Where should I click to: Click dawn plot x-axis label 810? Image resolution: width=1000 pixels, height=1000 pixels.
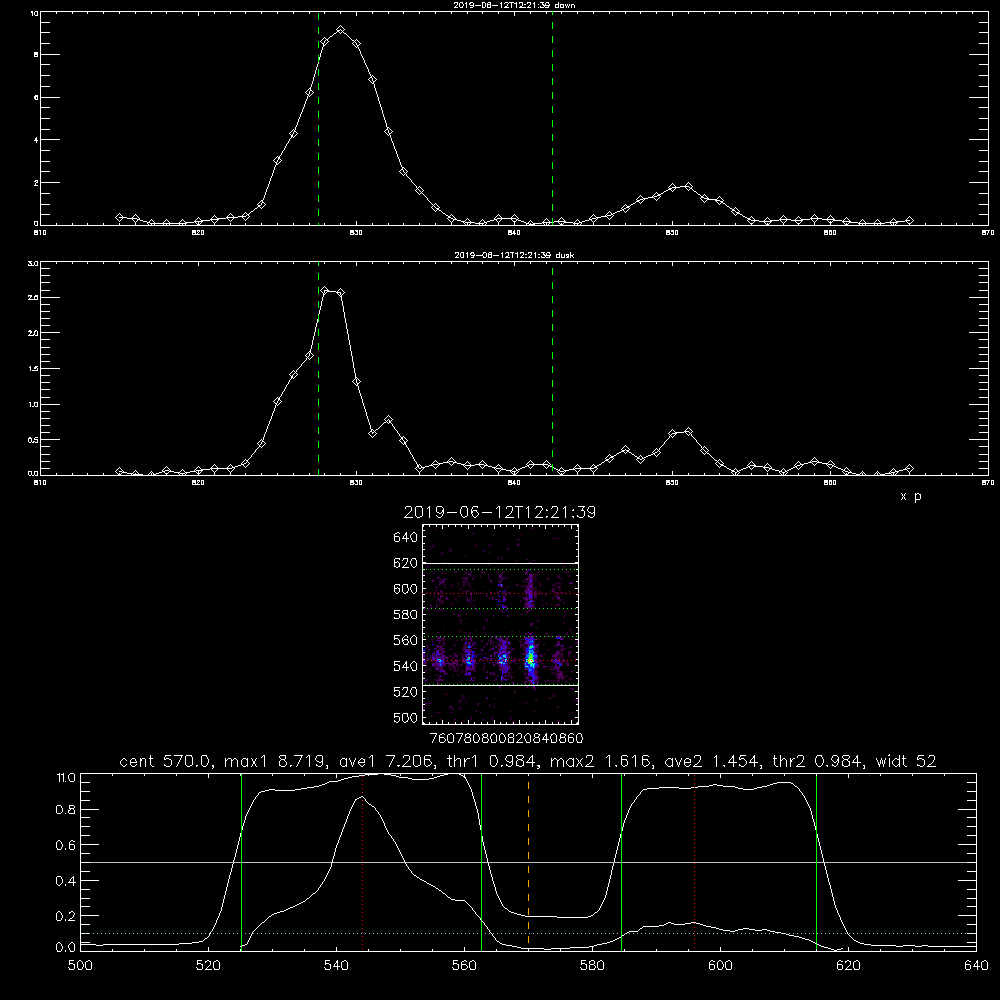[x=40, y=233]
